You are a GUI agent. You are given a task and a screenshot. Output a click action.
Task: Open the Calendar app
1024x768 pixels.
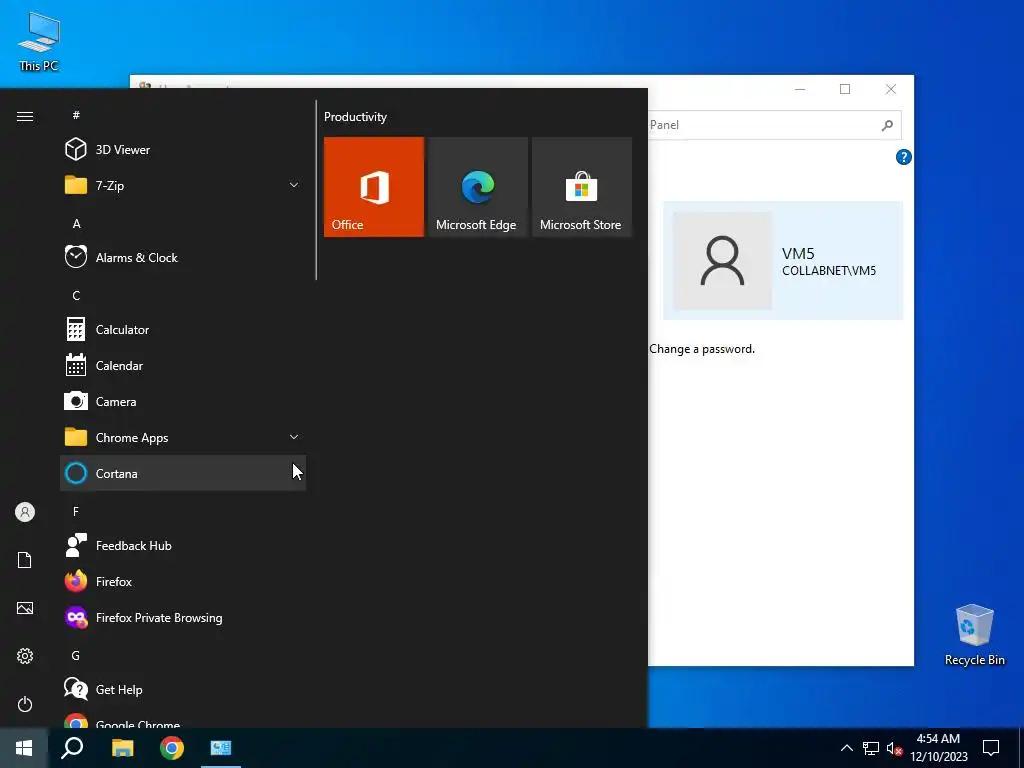tap(183, 366)
